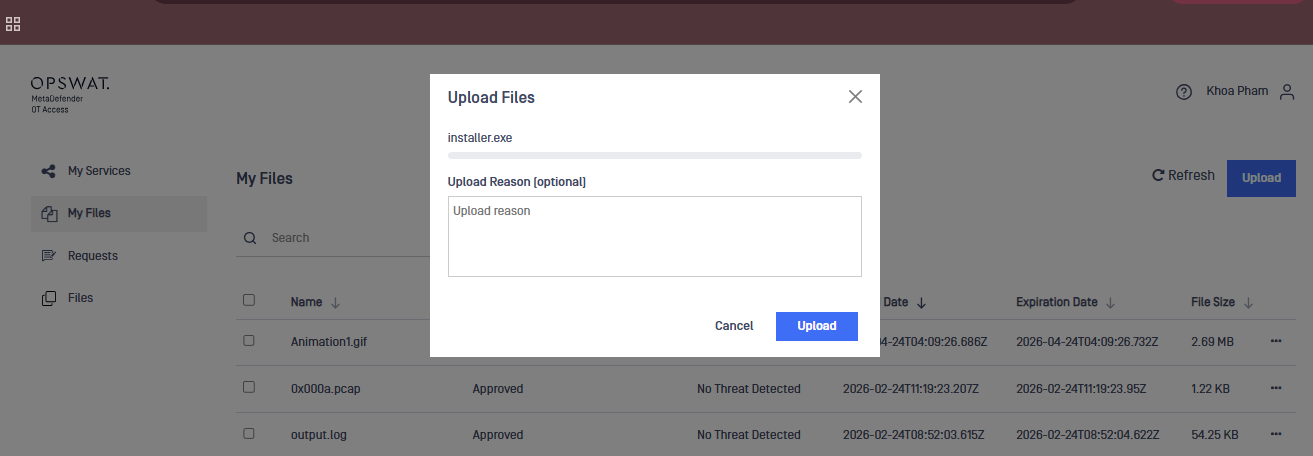Toggle the select-all files checkbox
The height and width of the screenshot is (456, 1313).
click(249, 300)
